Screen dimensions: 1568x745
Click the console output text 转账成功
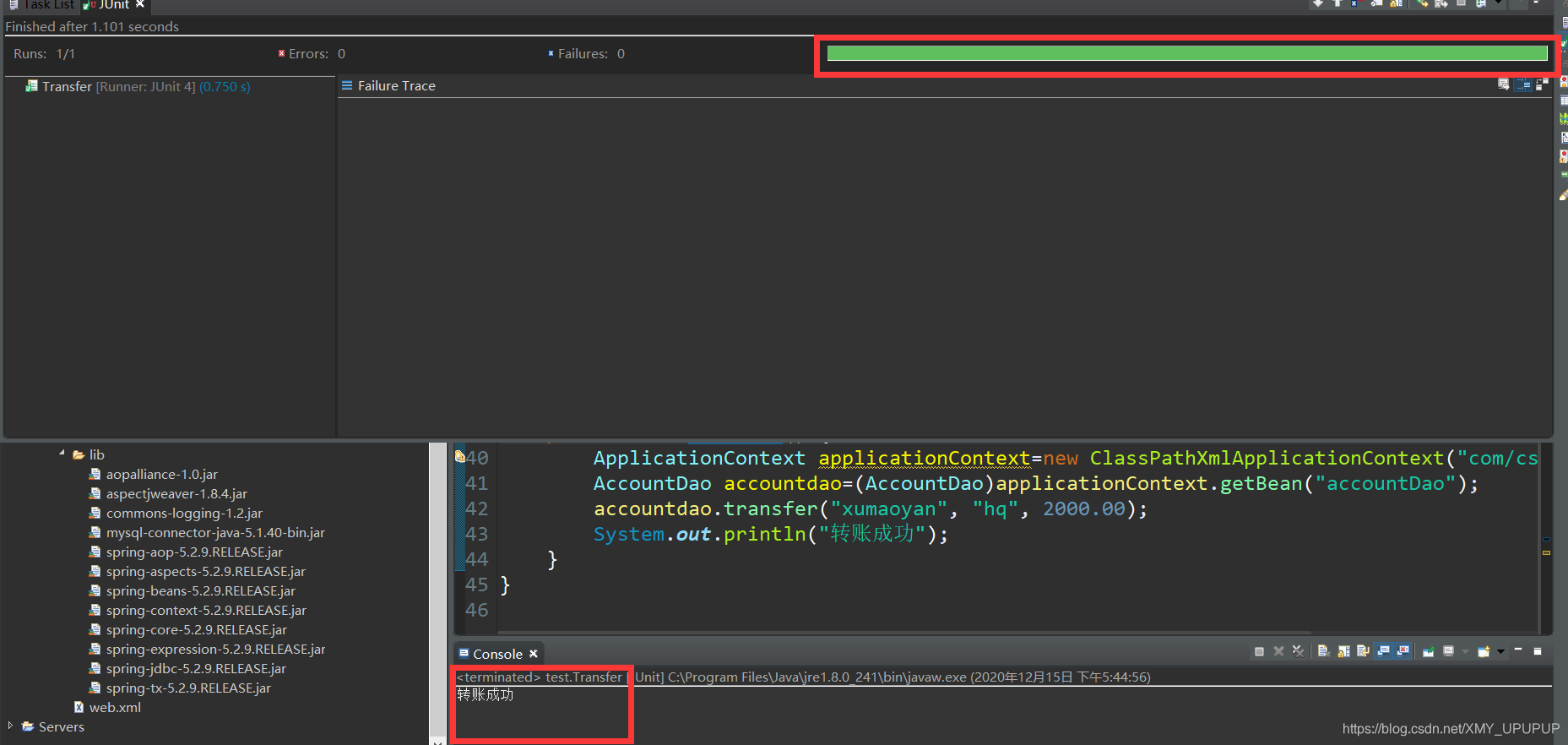pos(486,694)
